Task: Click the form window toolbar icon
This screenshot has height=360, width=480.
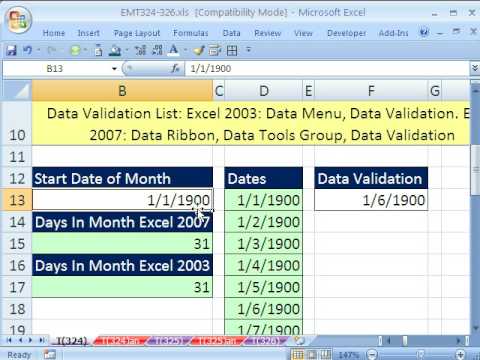Action: tap(215, 50)
